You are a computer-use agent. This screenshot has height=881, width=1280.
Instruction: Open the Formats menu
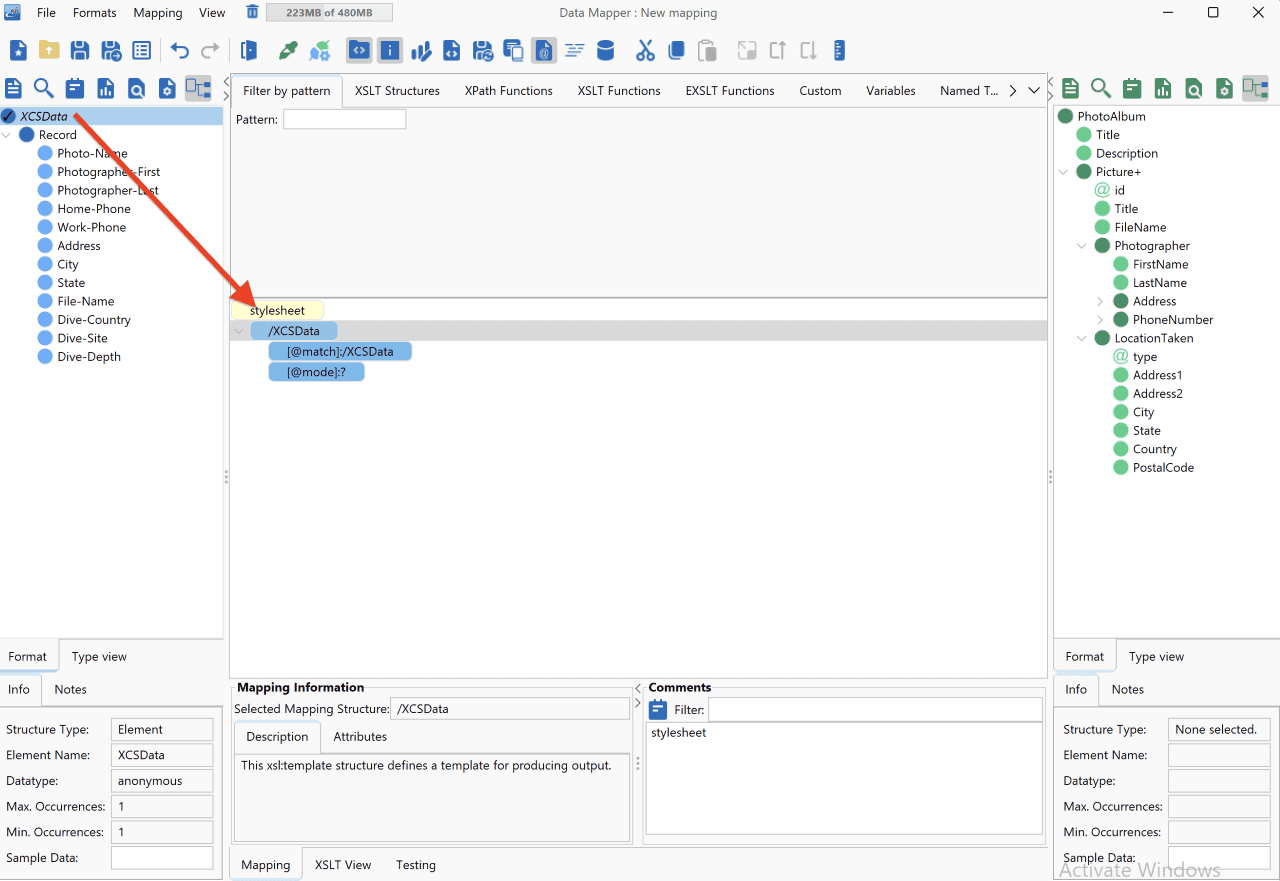coord(95,13)
